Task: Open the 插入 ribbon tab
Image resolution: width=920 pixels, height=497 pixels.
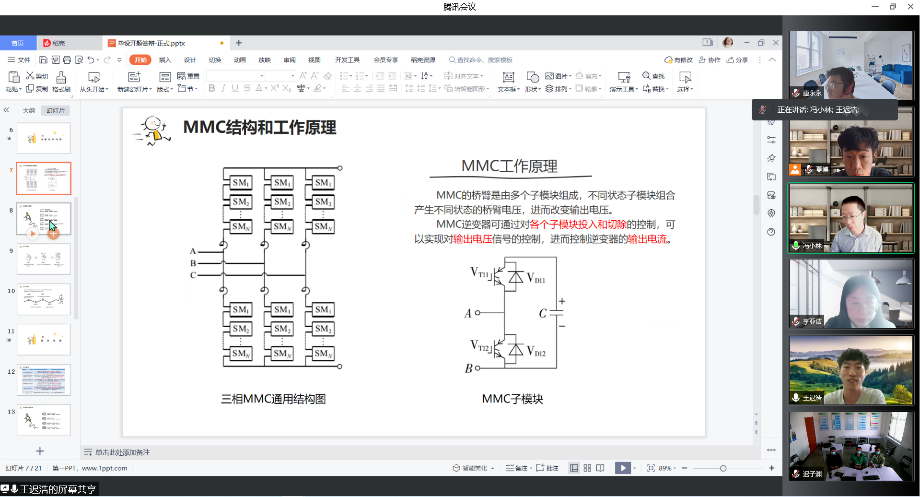Action: coord(165,60)
